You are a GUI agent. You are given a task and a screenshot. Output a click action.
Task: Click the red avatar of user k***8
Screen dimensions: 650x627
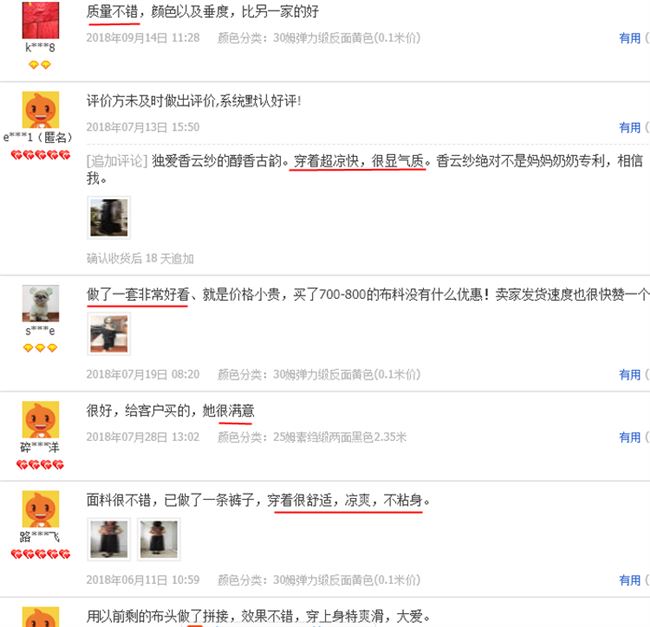[40, 20]
